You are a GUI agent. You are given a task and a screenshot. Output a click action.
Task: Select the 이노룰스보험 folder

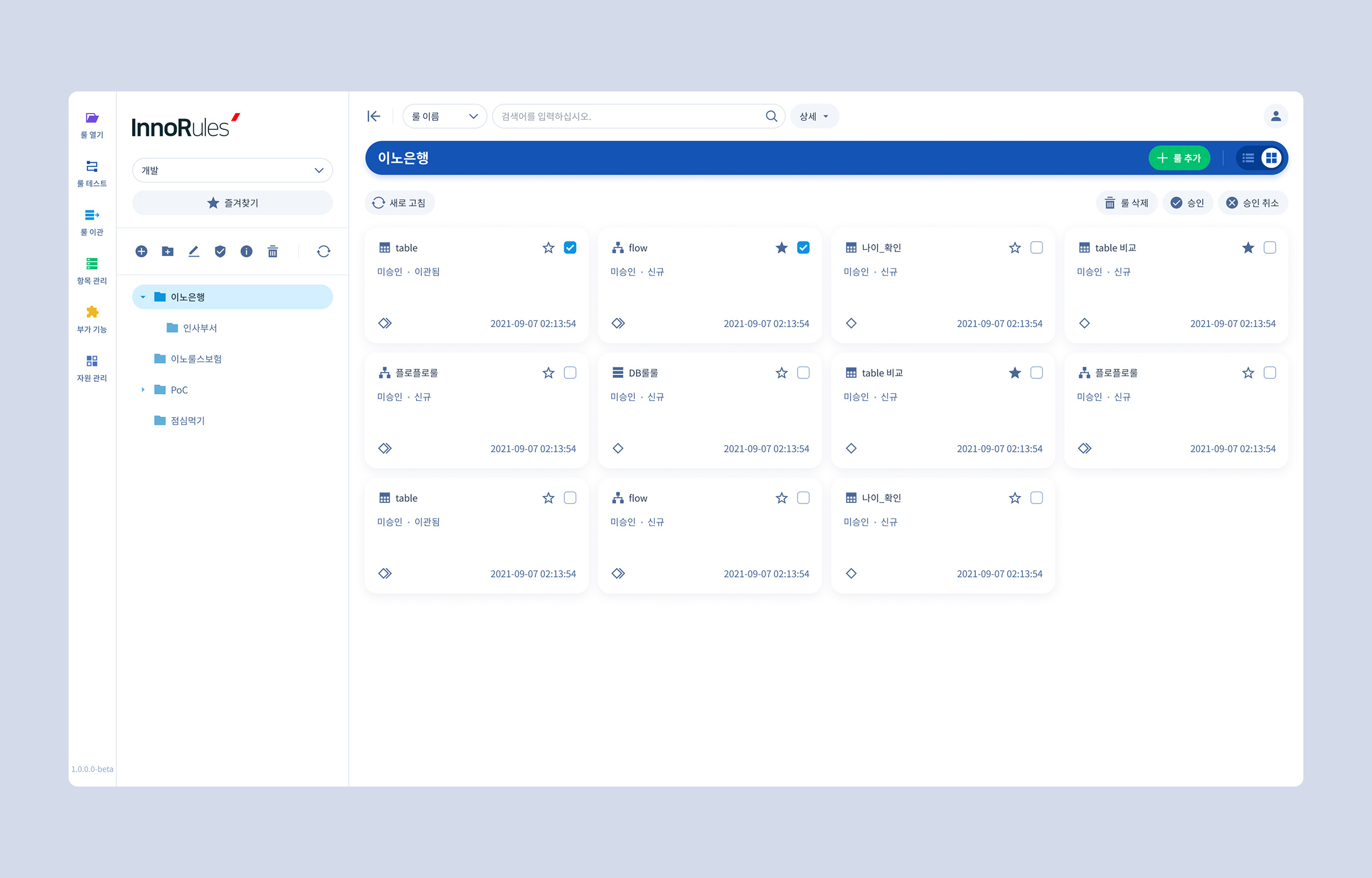[188, 359]
